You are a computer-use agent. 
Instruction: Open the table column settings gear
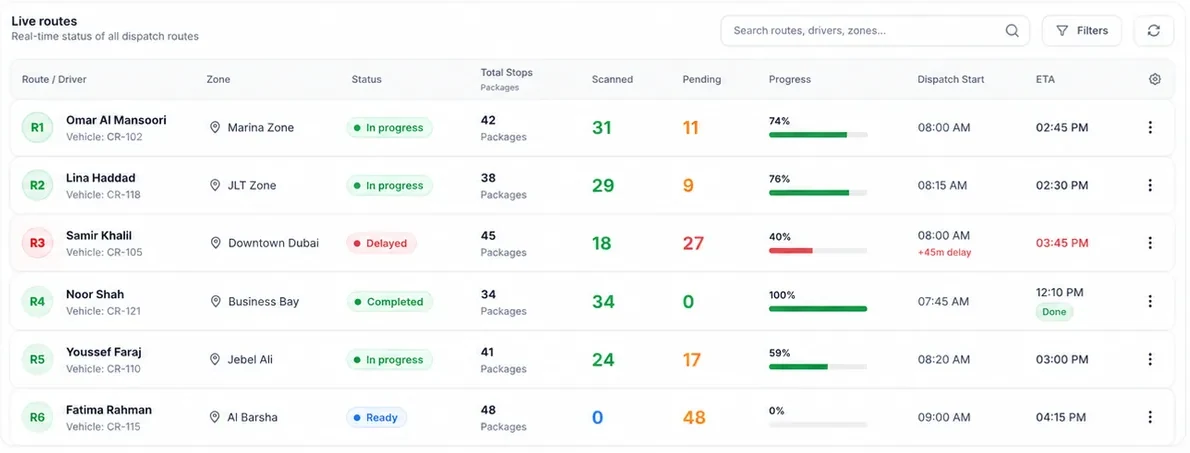pyautogui.click(x=1154, y=79)
